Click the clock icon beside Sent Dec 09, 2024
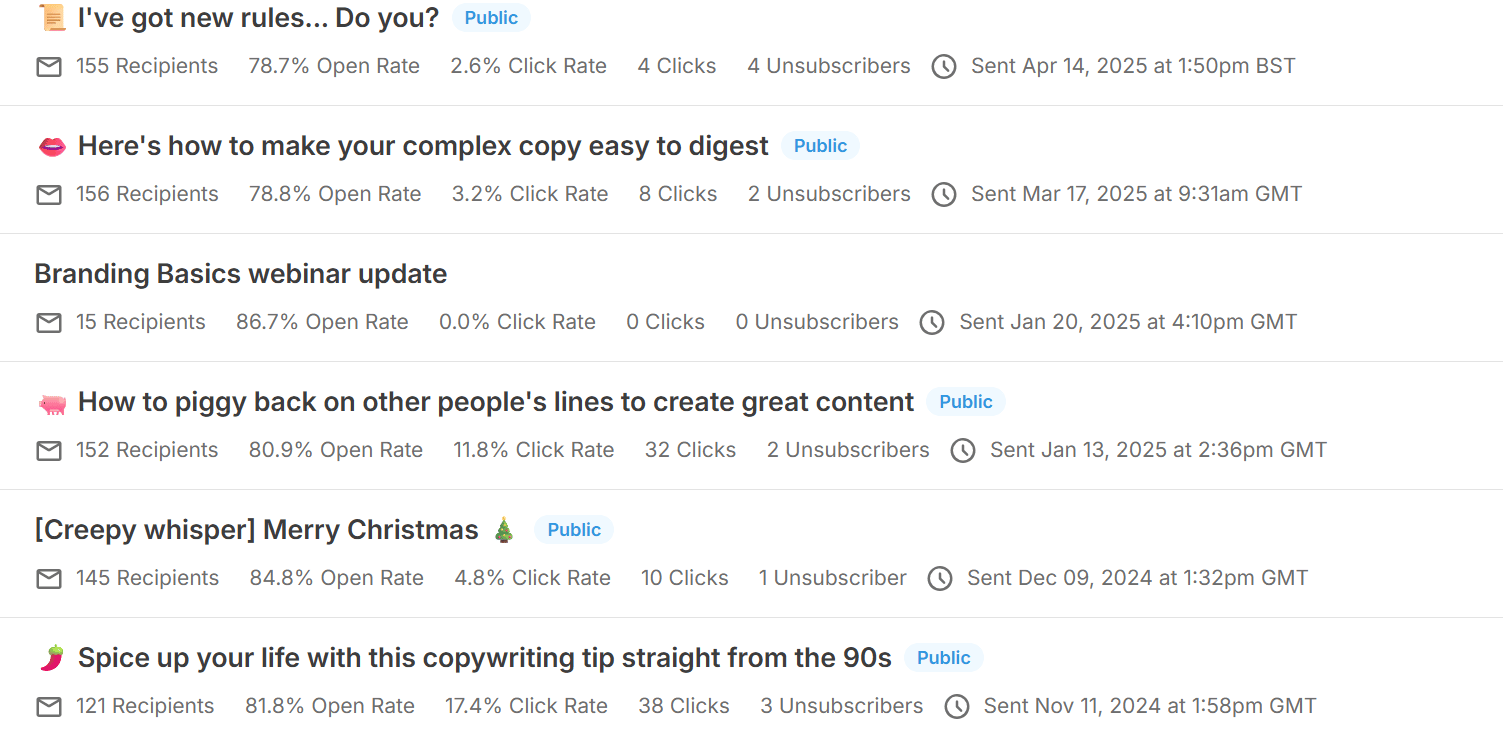Screen dimensions: 1503x738 (x=940, y=579)
